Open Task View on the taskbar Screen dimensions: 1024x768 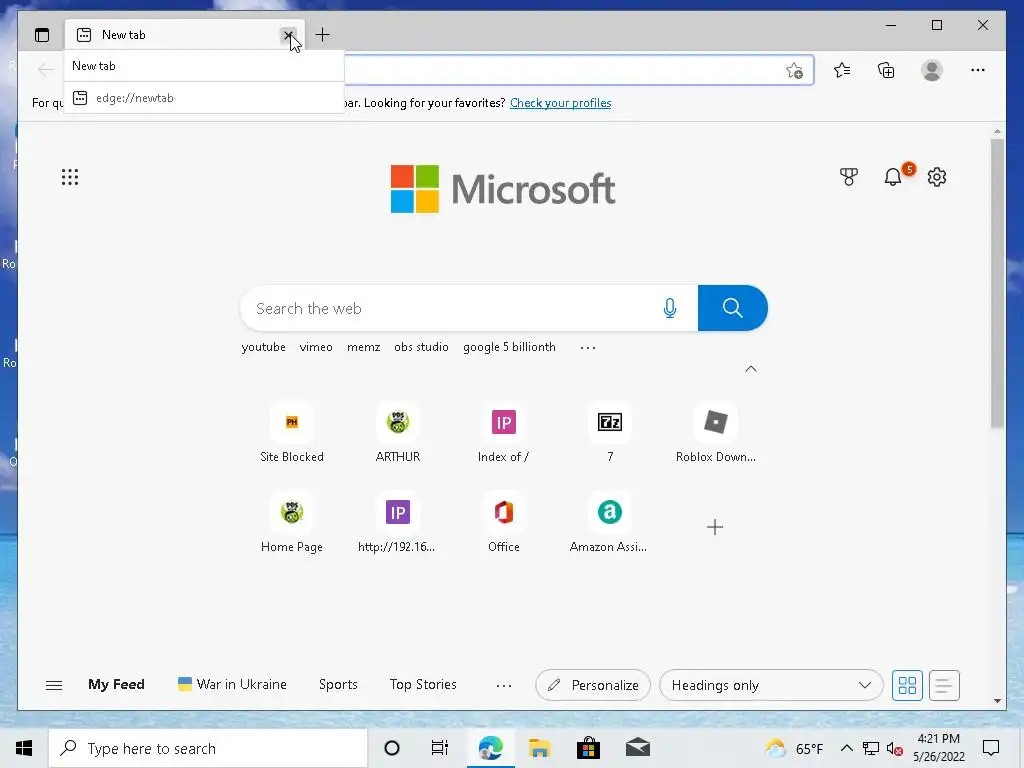point(440,748)
